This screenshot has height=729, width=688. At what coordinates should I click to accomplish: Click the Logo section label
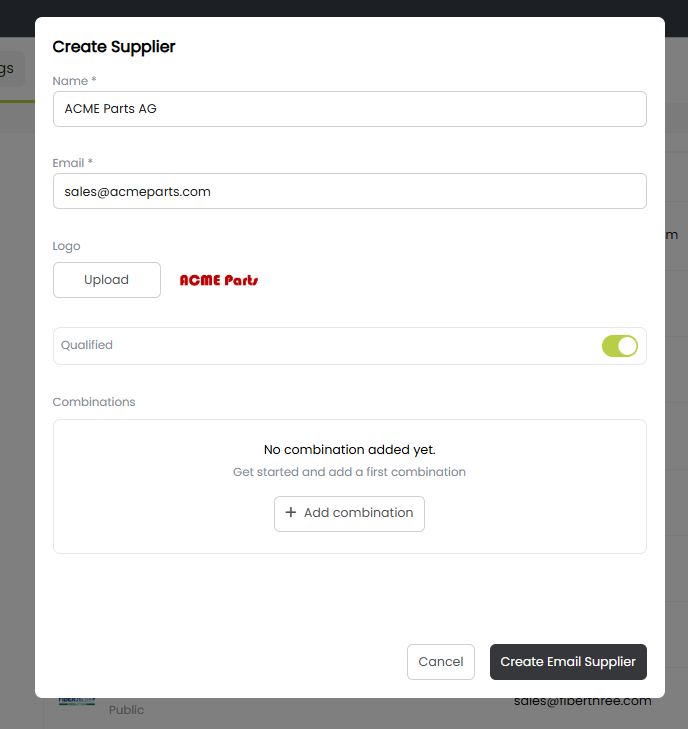[x=67, y=246]
